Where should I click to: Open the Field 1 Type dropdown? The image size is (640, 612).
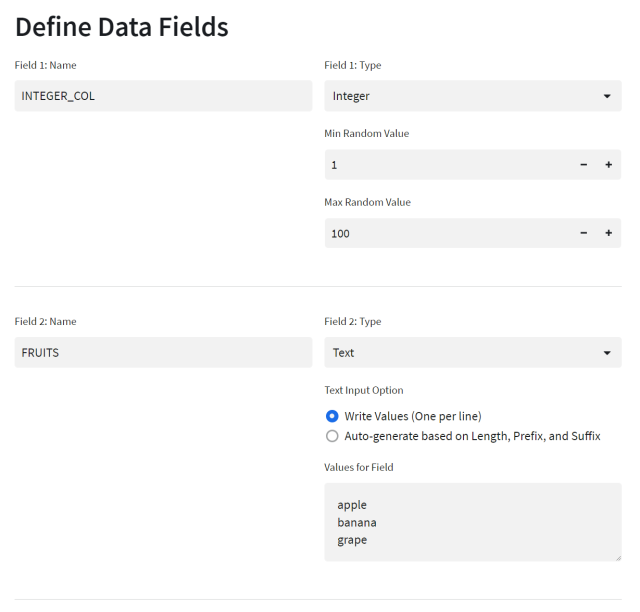[472, 96]
